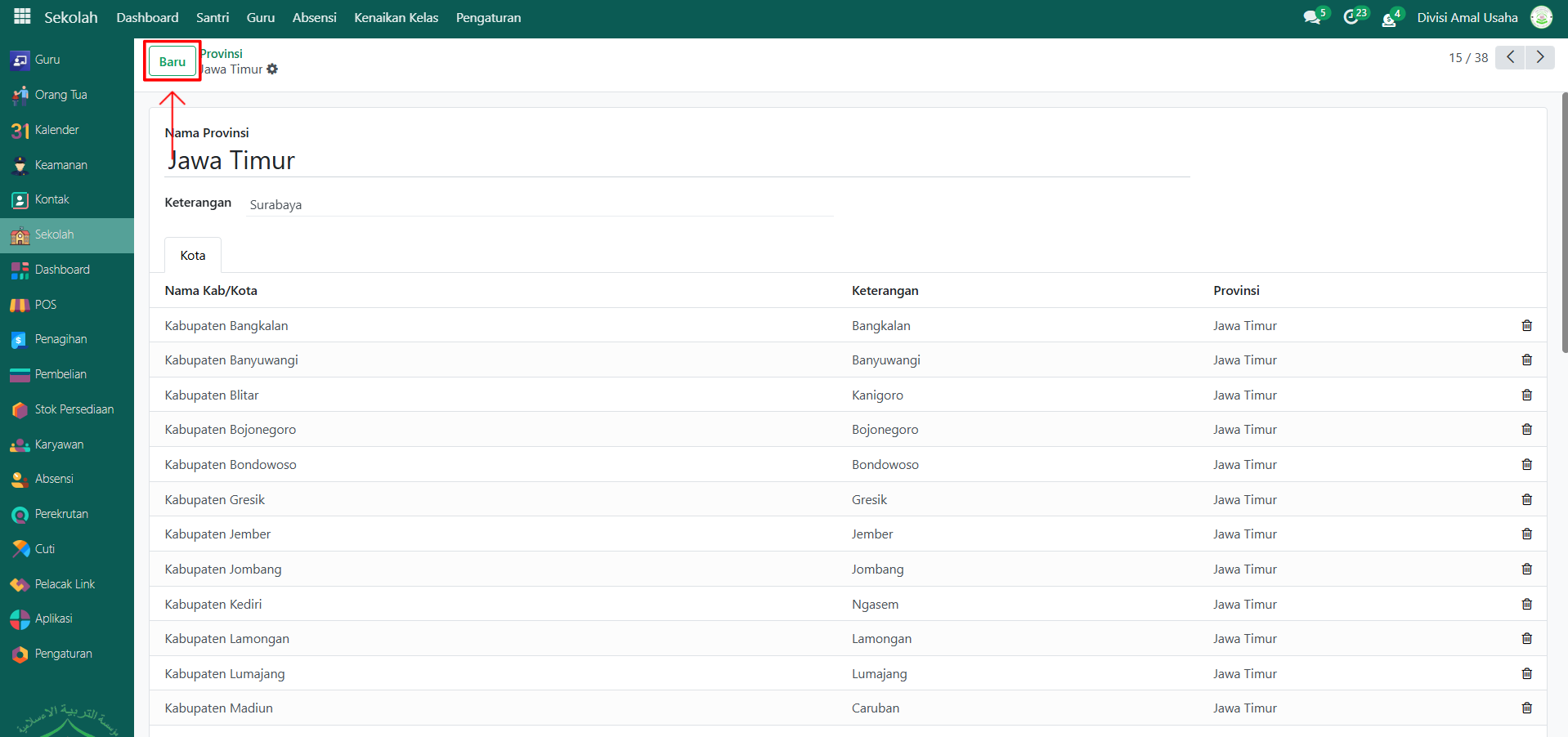Select the Kota tab
1568x737 pixels.
[x=193, y=256]
